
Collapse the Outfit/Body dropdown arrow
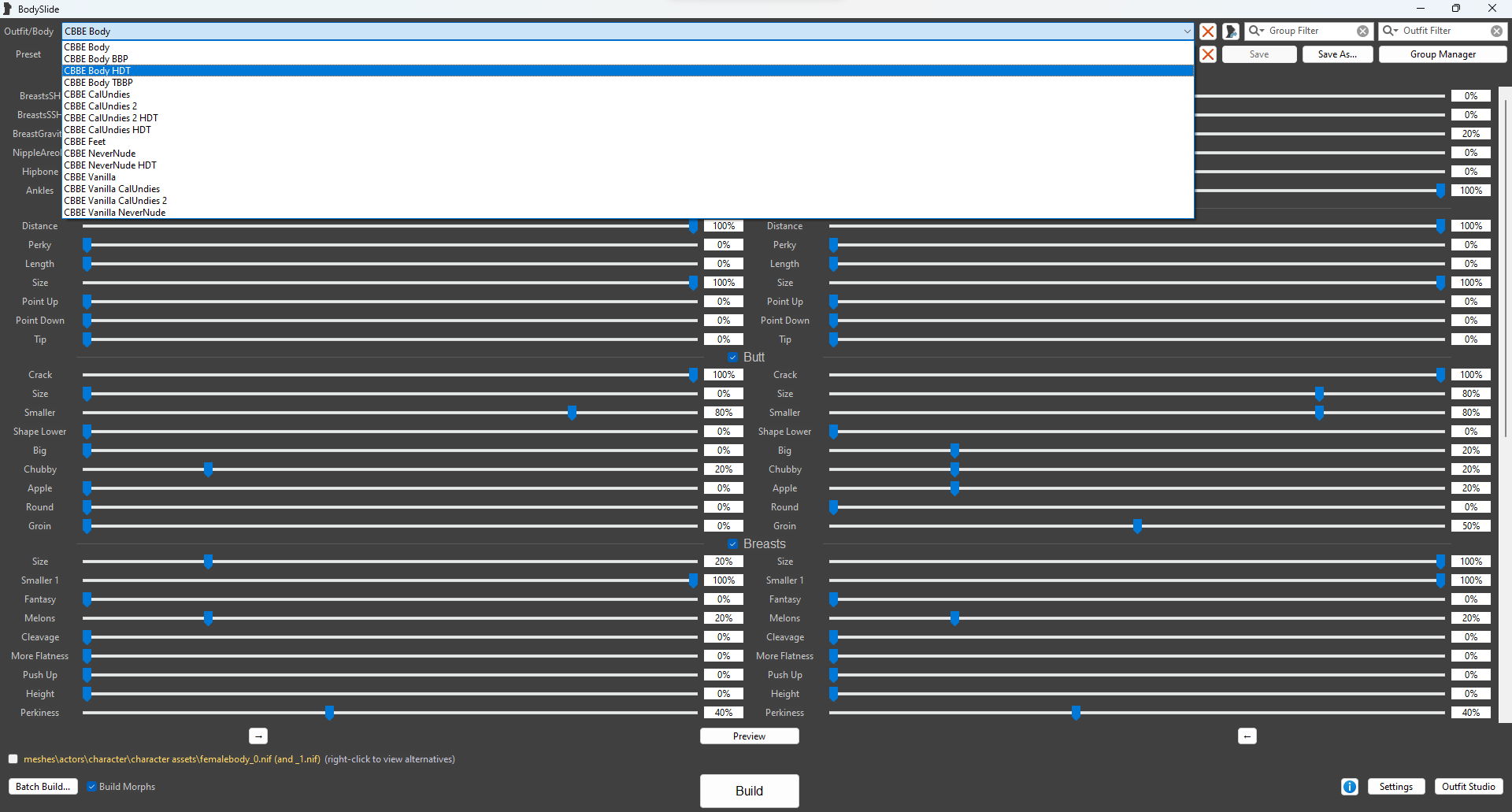click(1187, 32)
